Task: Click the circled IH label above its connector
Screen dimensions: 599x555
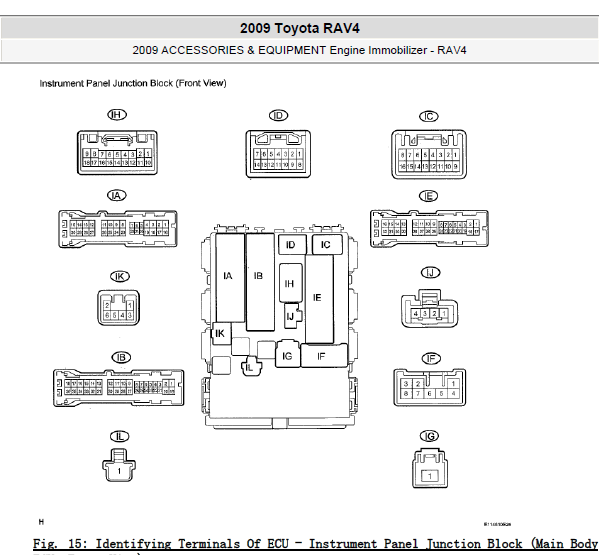Action: pos(117,115)
